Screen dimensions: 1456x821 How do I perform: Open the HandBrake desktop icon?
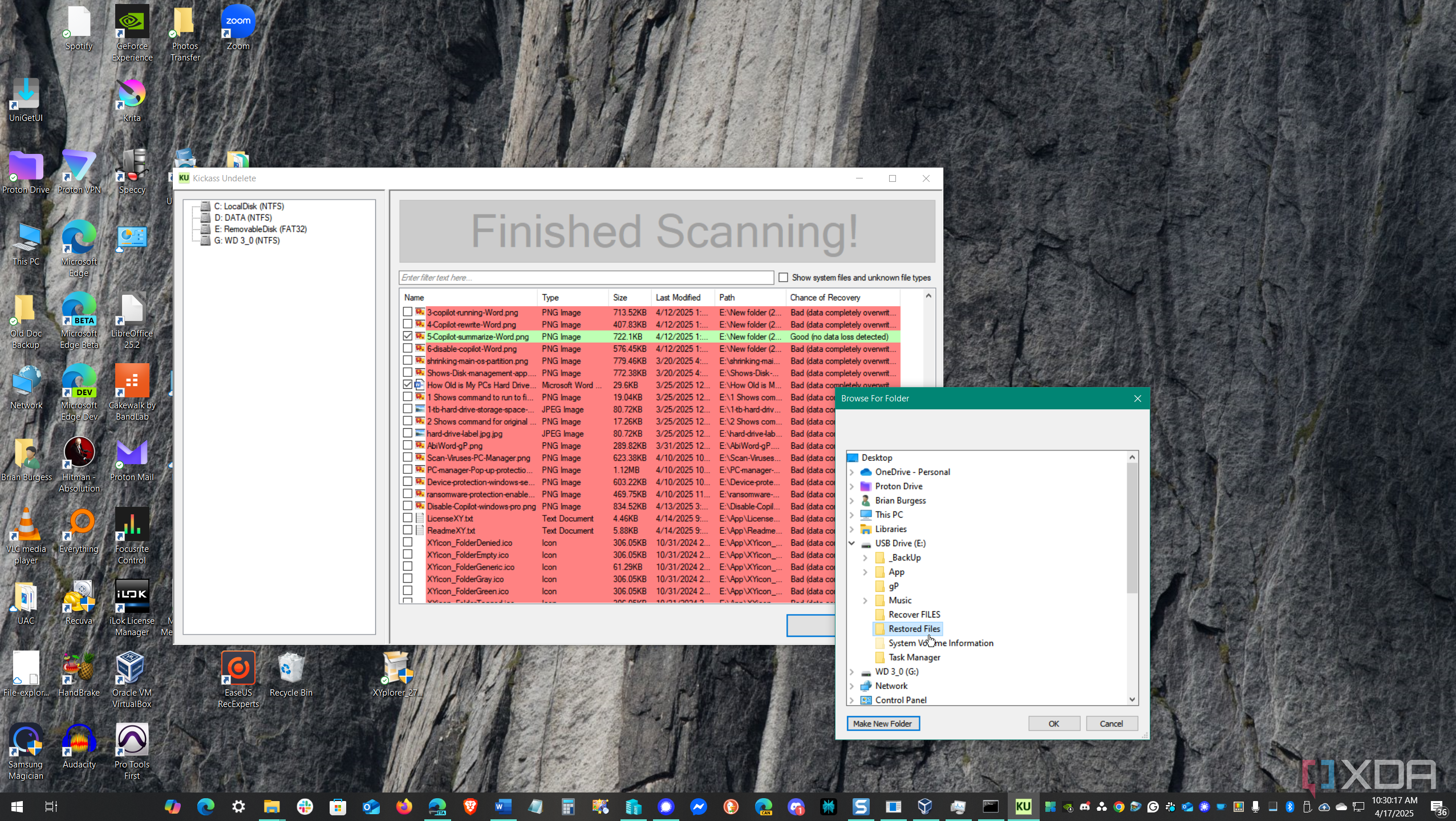pos(79,674)
